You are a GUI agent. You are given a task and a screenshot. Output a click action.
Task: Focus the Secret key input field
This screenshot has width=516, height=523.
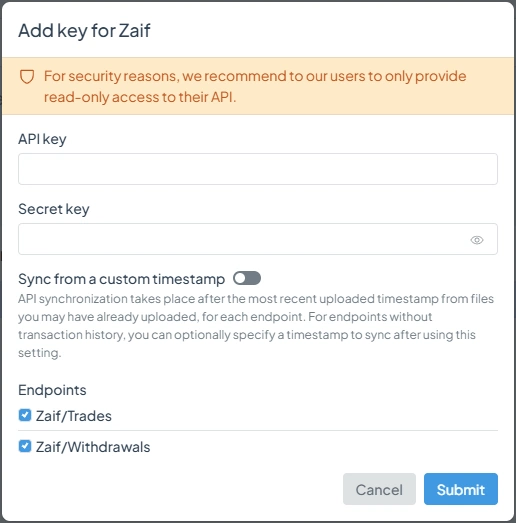(x=258, y=239)
